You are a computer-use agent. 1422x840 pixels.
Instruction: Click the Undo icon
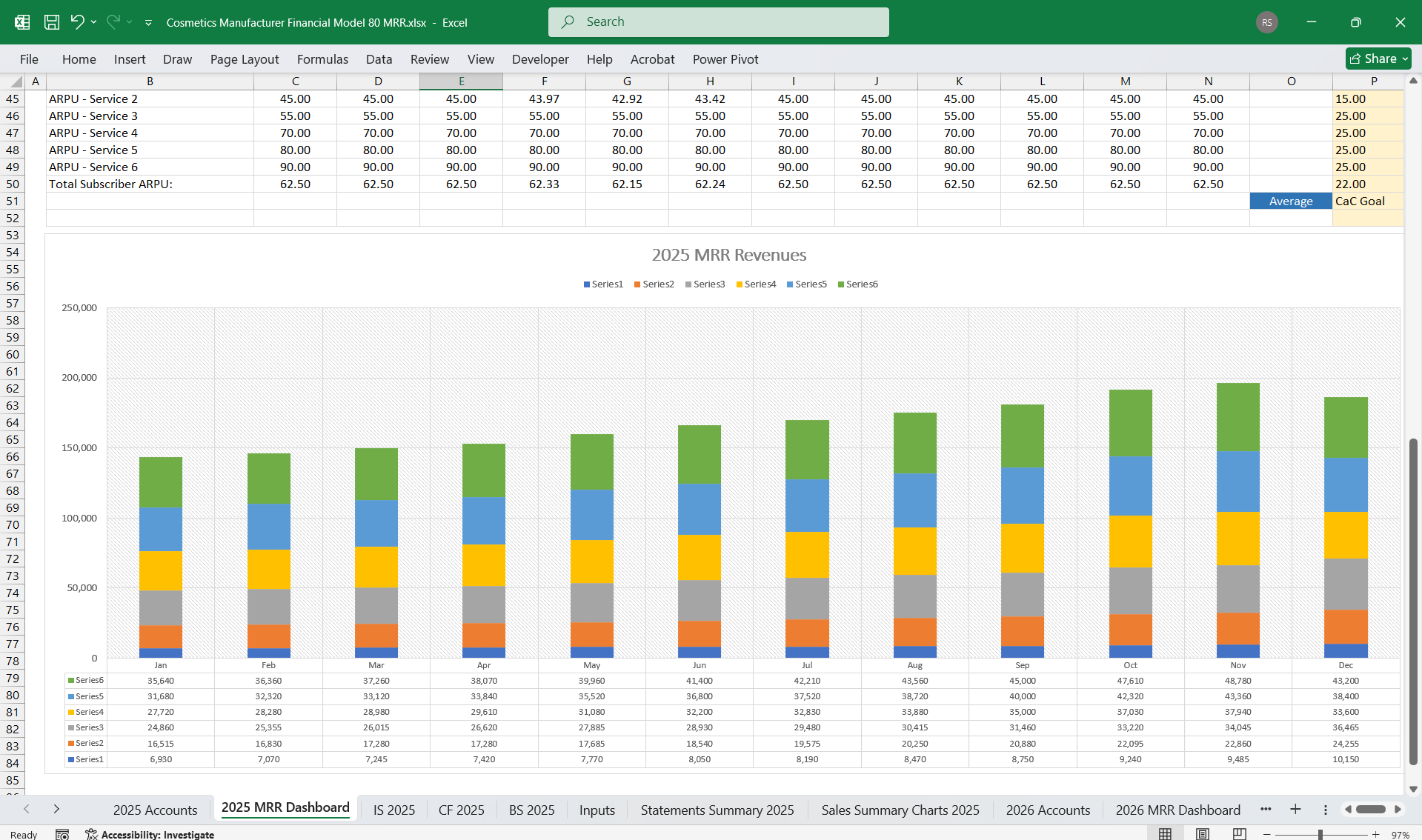77,22
